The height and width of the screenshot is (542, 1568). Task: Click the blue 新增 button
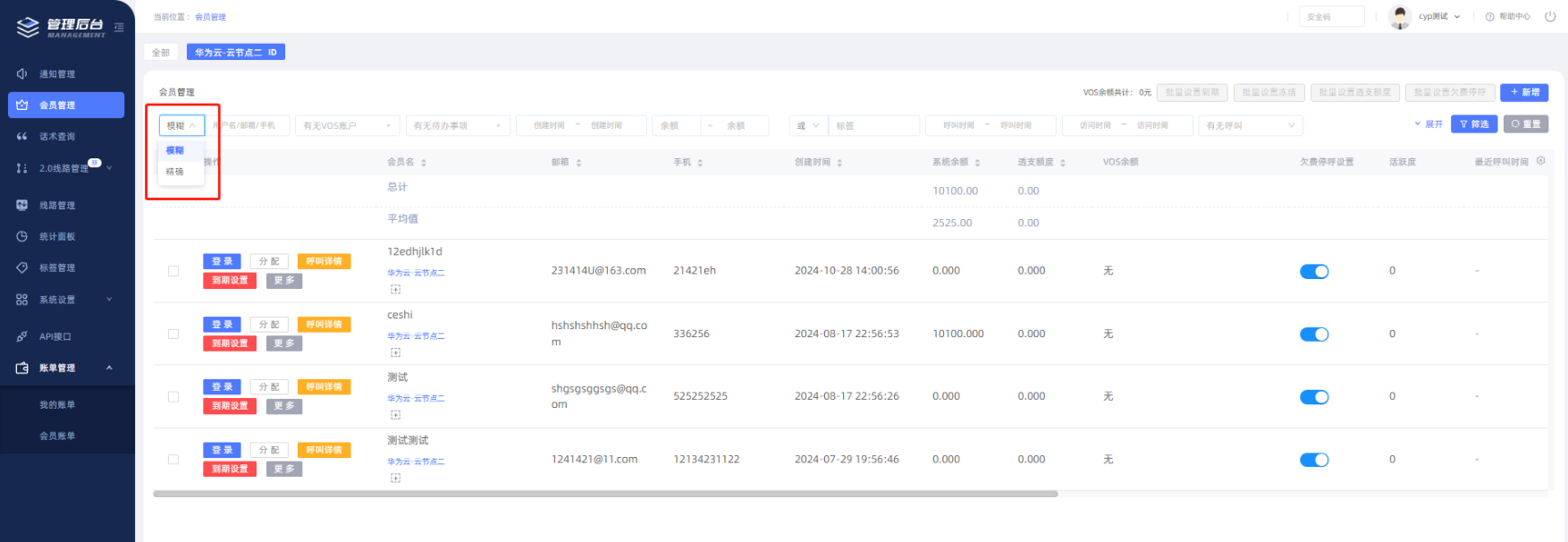[1524, 92]
